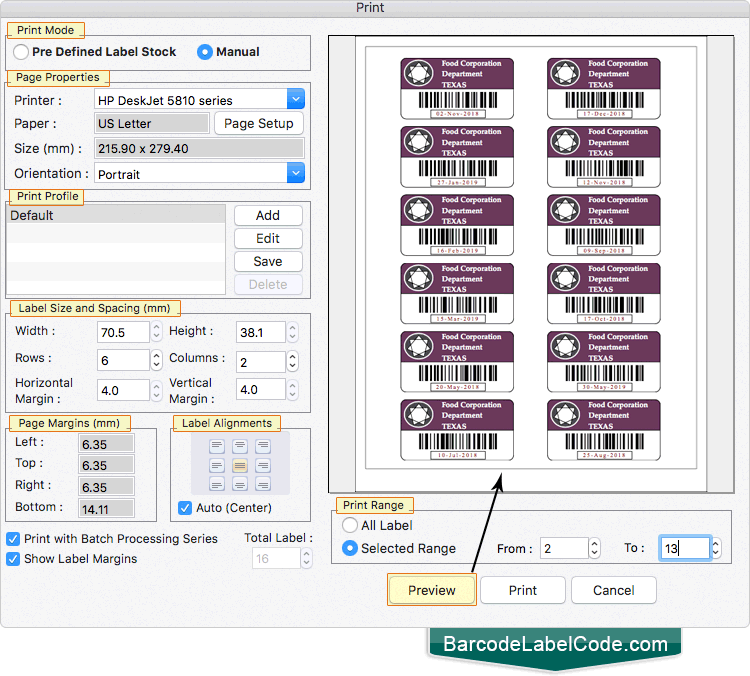Click the Paper field US Letter
750x676 pixels.
coord(152,123)
